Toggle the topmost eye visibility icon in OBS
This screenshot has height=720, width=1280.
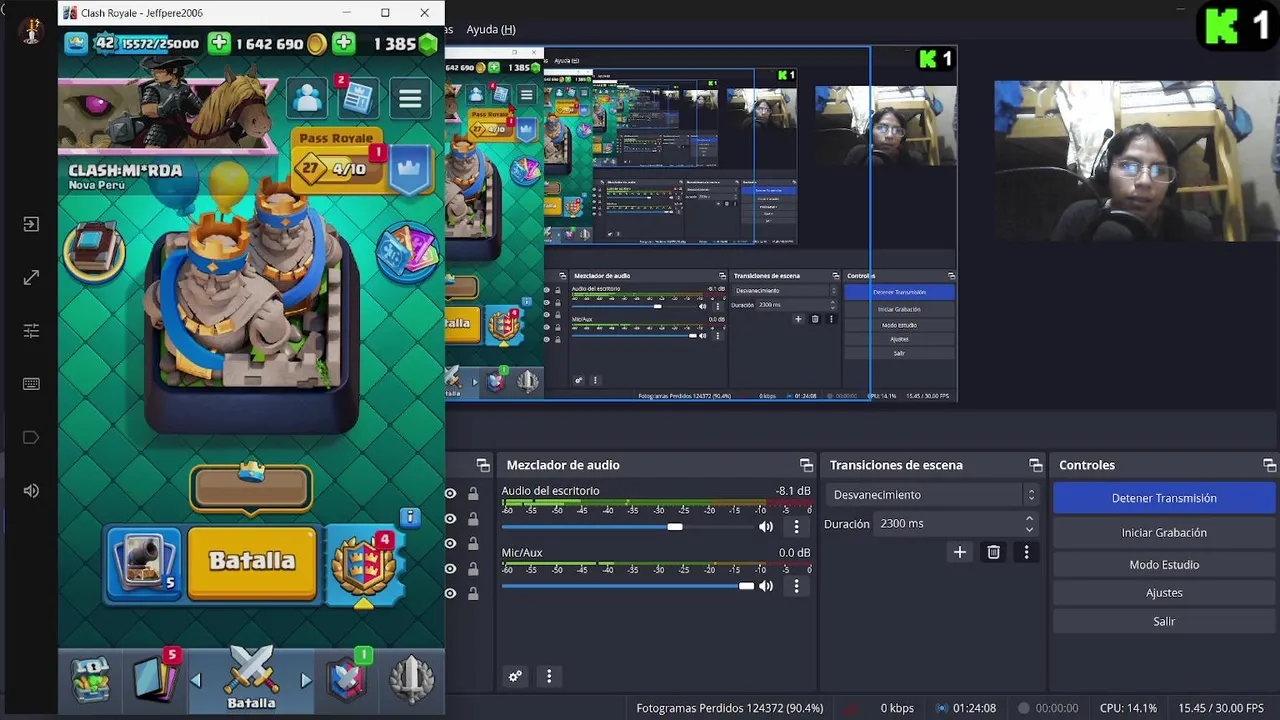(451, 493)
